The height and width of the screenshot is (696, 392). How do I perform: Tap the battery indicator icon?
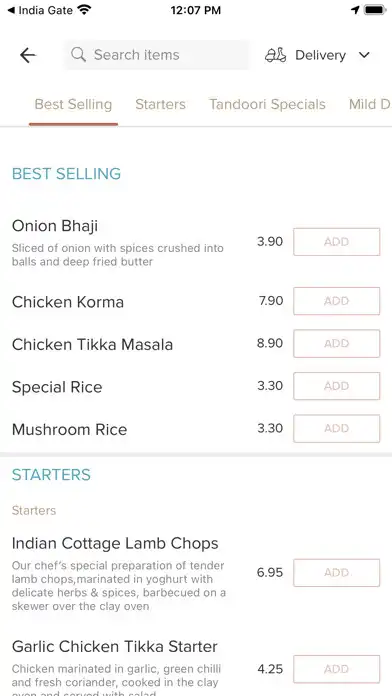[375, 10]
